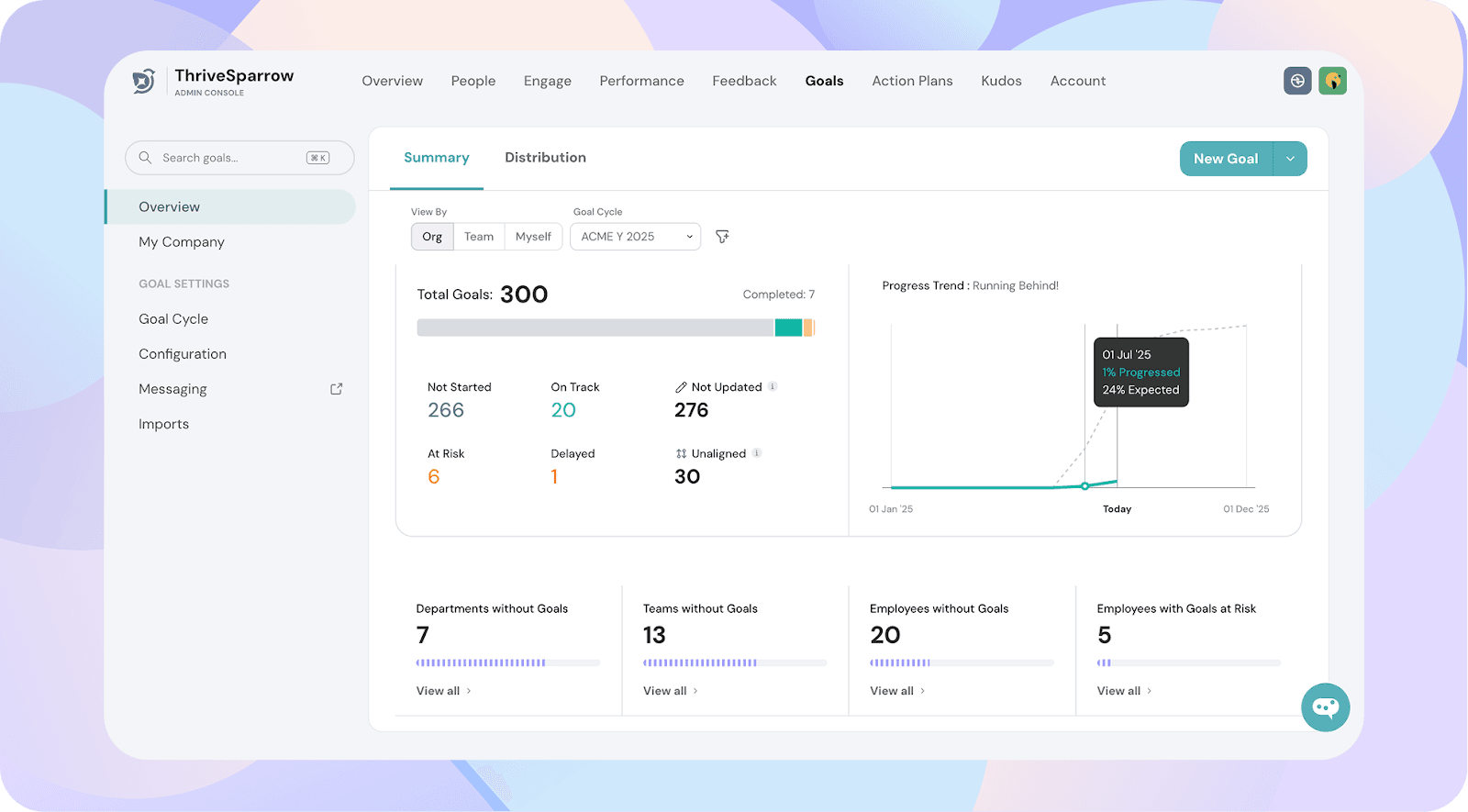The image size is (1468, 812).
Task: Click the switcher icon beside avatar
Action: click(1297, 81)
